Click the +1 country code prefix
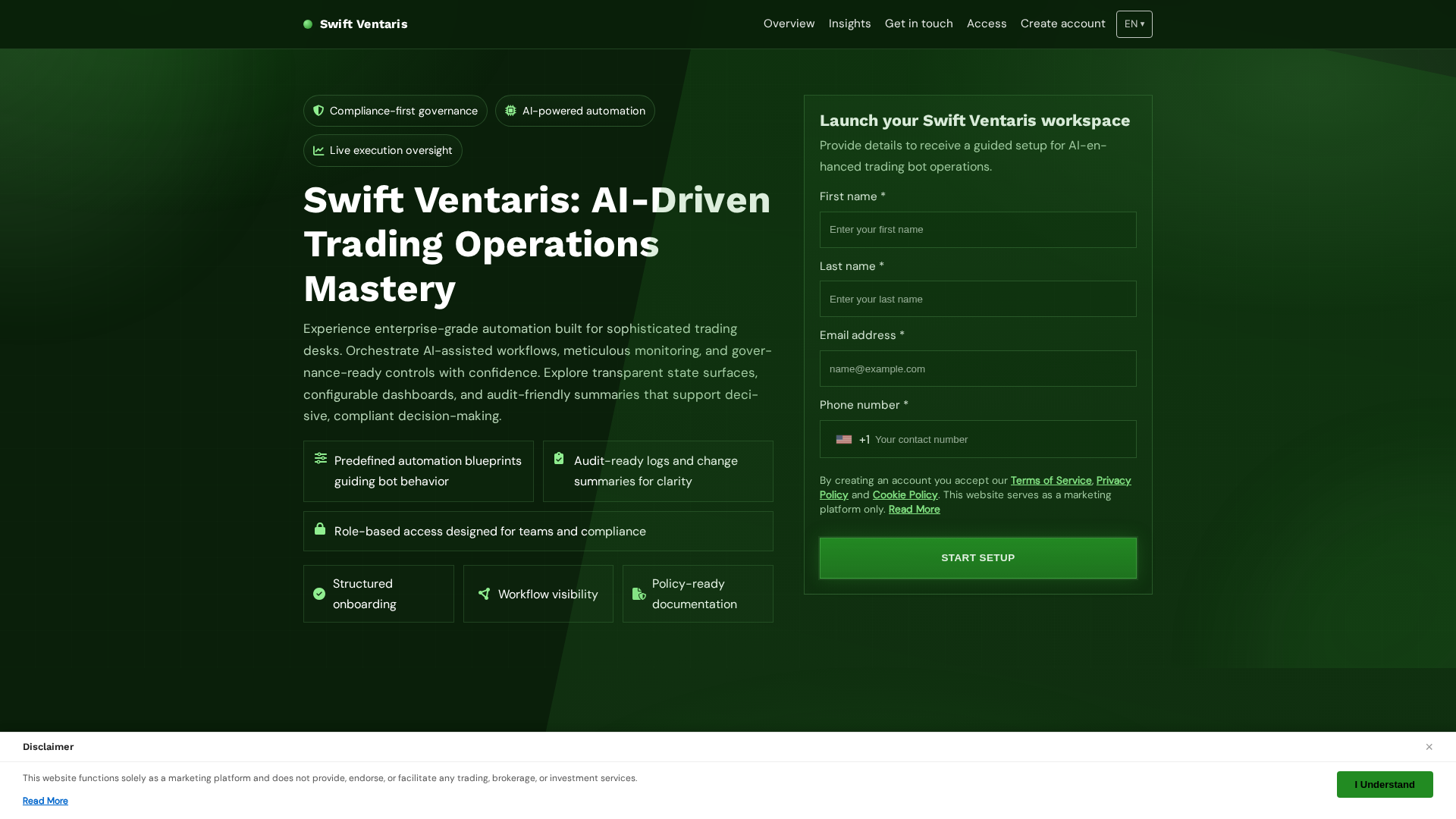Viewport: 1456px width, 819px height. [864, 440]
